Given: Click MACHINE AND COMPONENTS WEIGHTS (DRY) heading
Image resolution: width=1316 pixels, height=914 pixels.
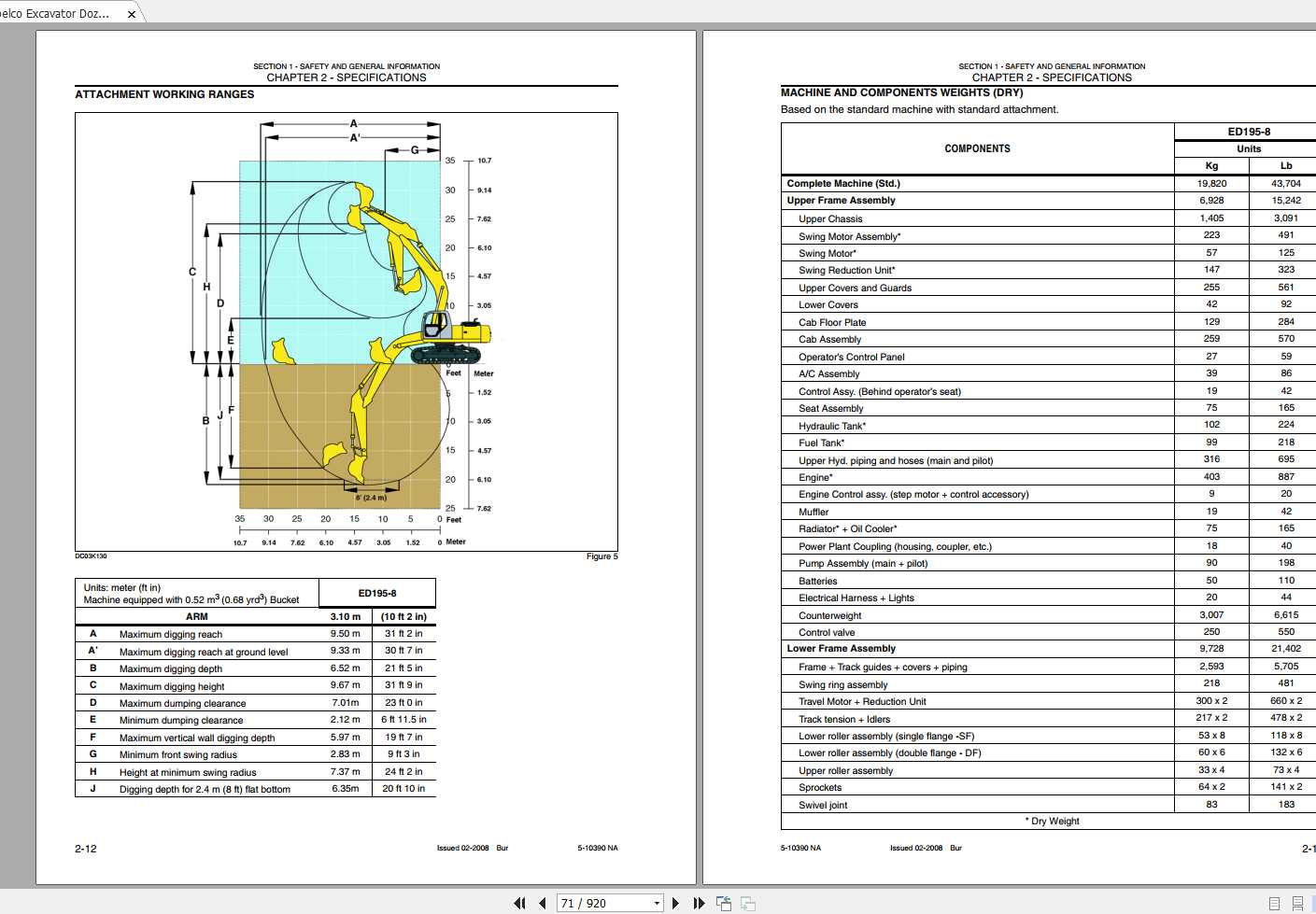Looking at the screenshot, I should (902, 92).
